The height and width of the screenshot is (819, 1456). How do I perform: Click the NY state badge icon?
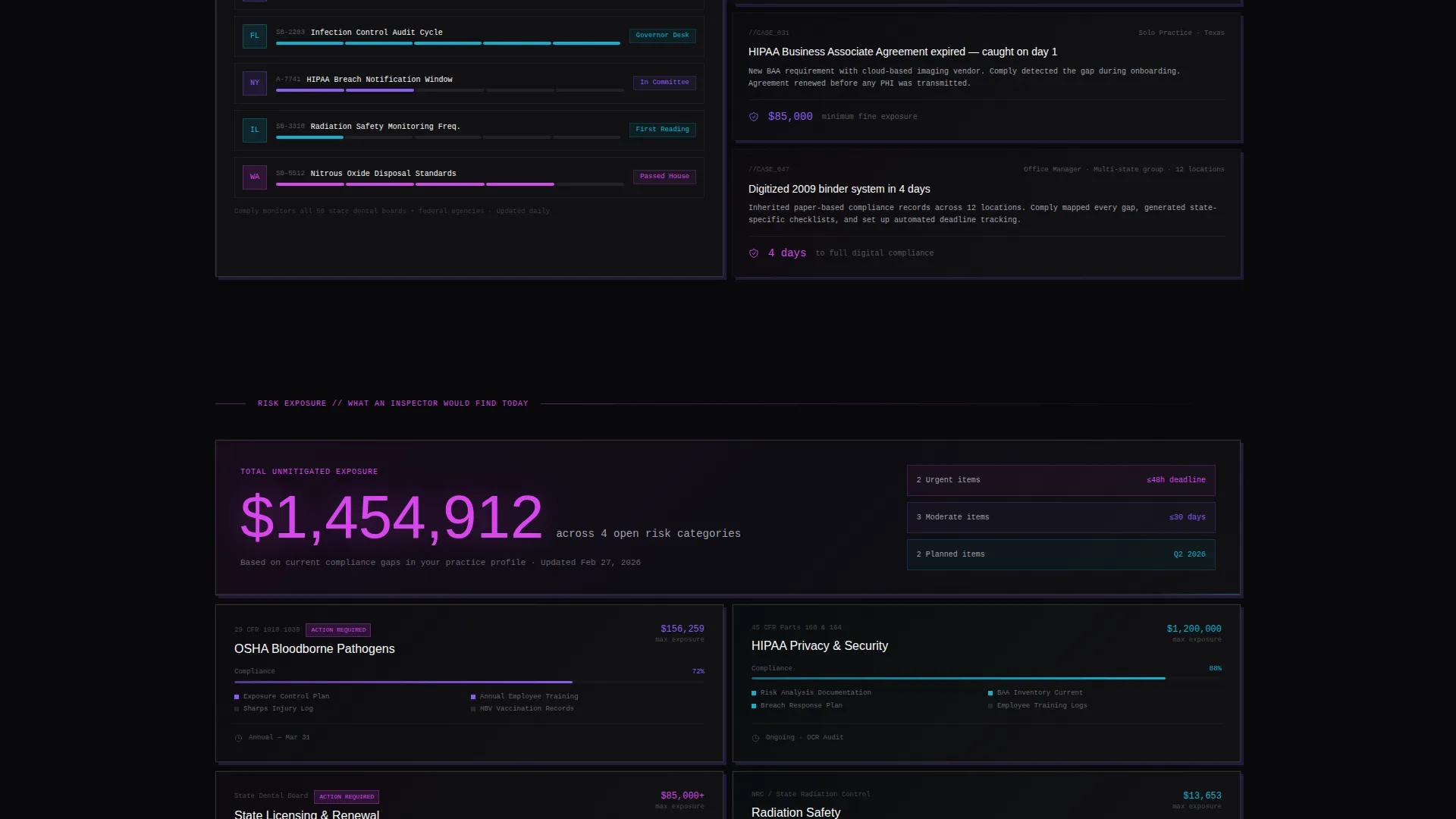(255, 83)
